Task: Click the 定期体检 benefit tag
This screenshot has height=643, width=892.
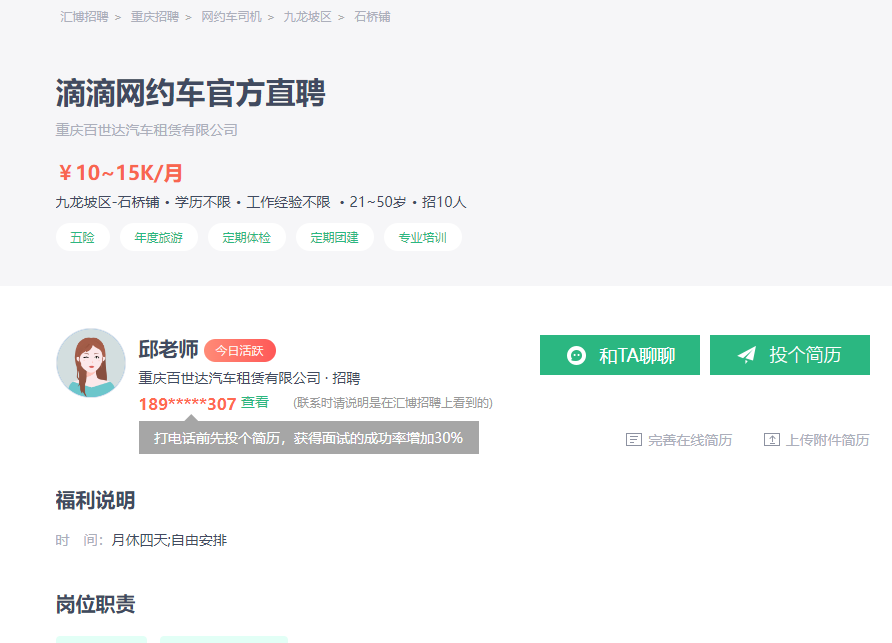Action: (x=246, y=238)
